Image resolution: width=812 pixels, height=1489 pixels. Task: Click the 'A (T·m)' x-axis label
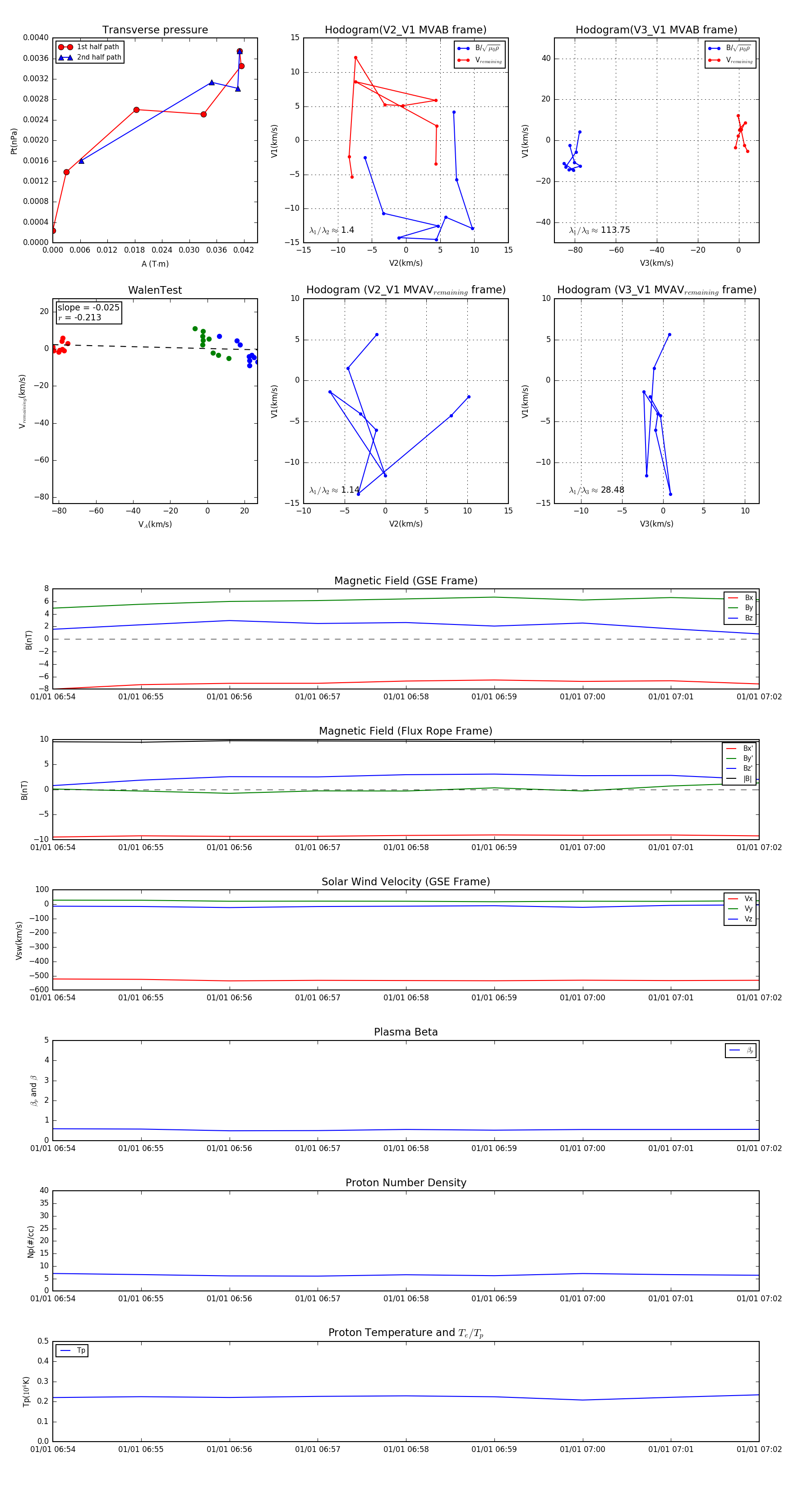155,264
